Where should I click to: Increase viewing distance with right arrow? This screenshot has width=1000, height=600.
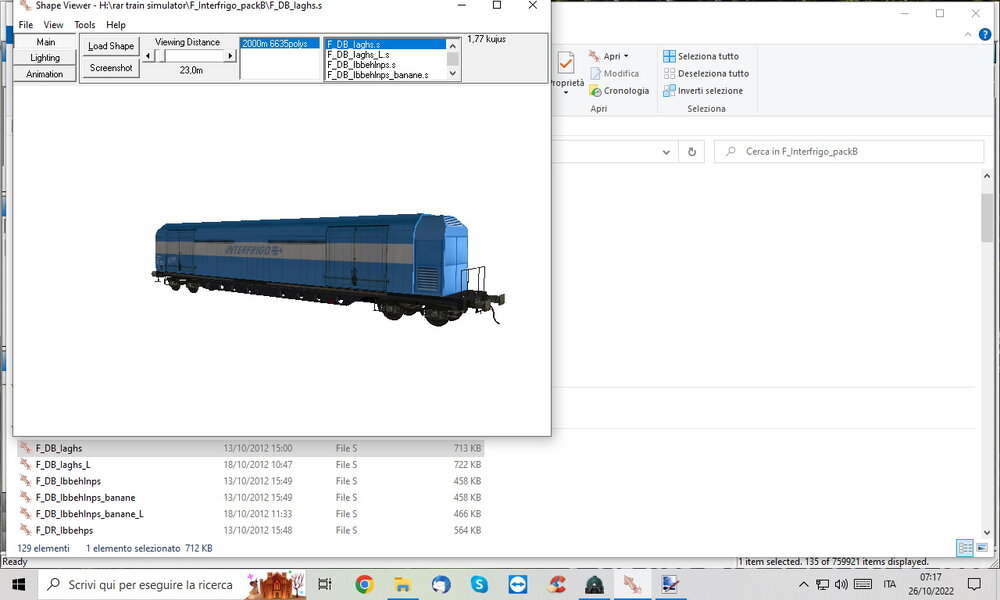coord(230,56)
